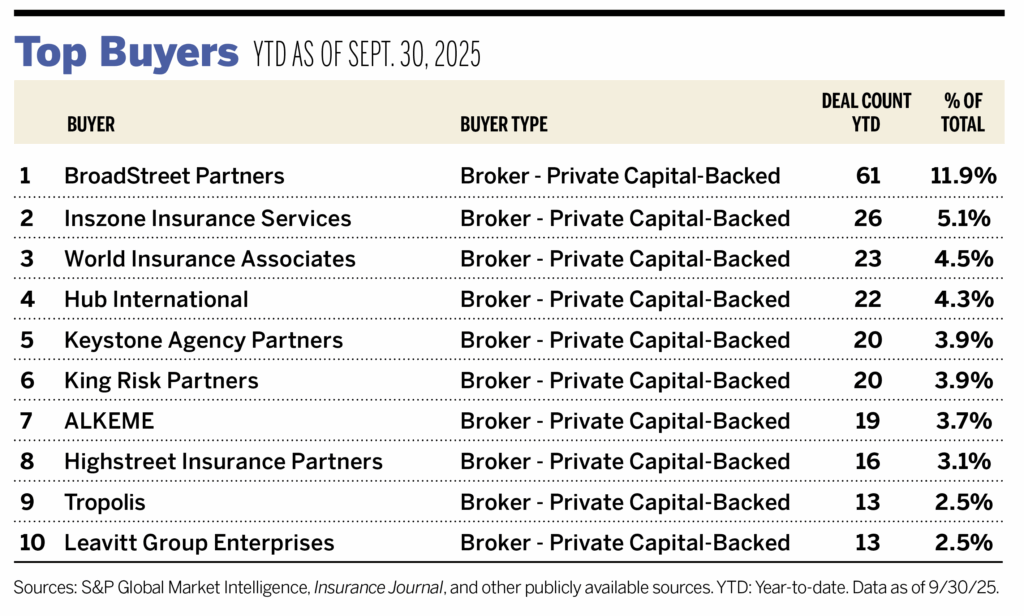Click the Hub International buyer entry
This screenshot has width=1024, height=616.
click(156, 299)
